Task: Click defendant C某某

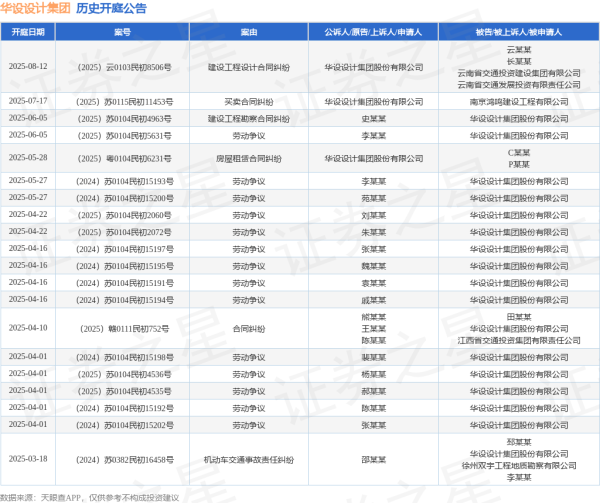Action: pos(519,153)
